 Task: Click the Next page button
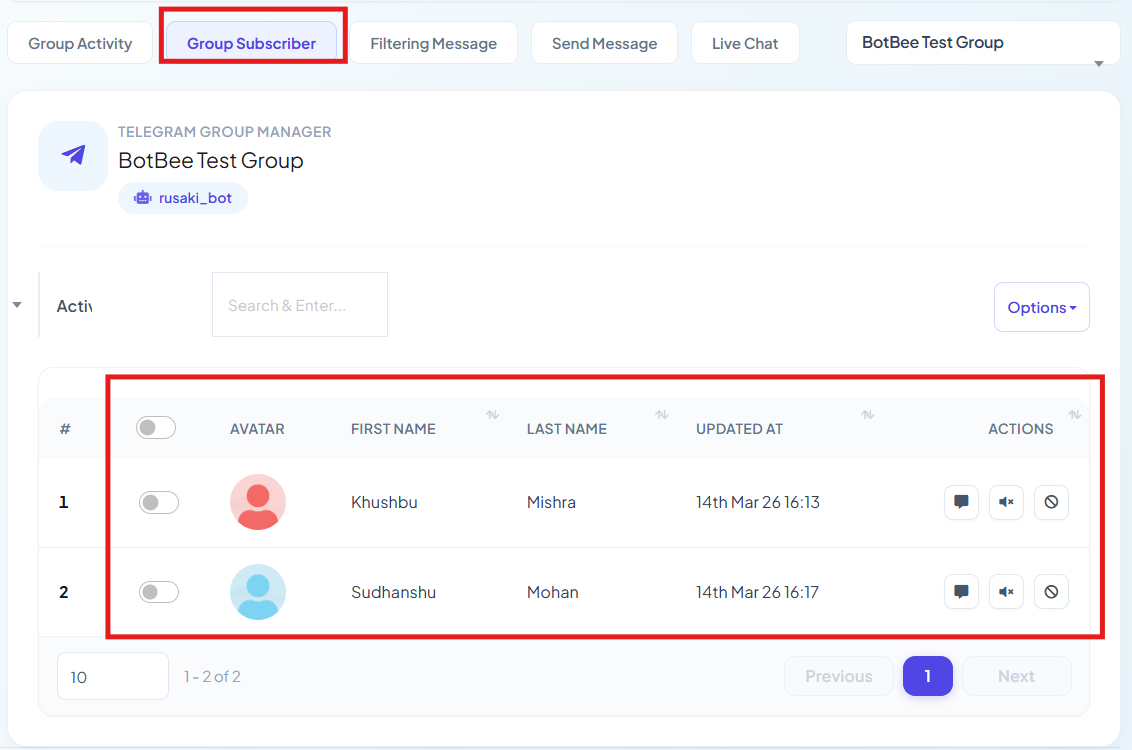(x=1016, y=676)
